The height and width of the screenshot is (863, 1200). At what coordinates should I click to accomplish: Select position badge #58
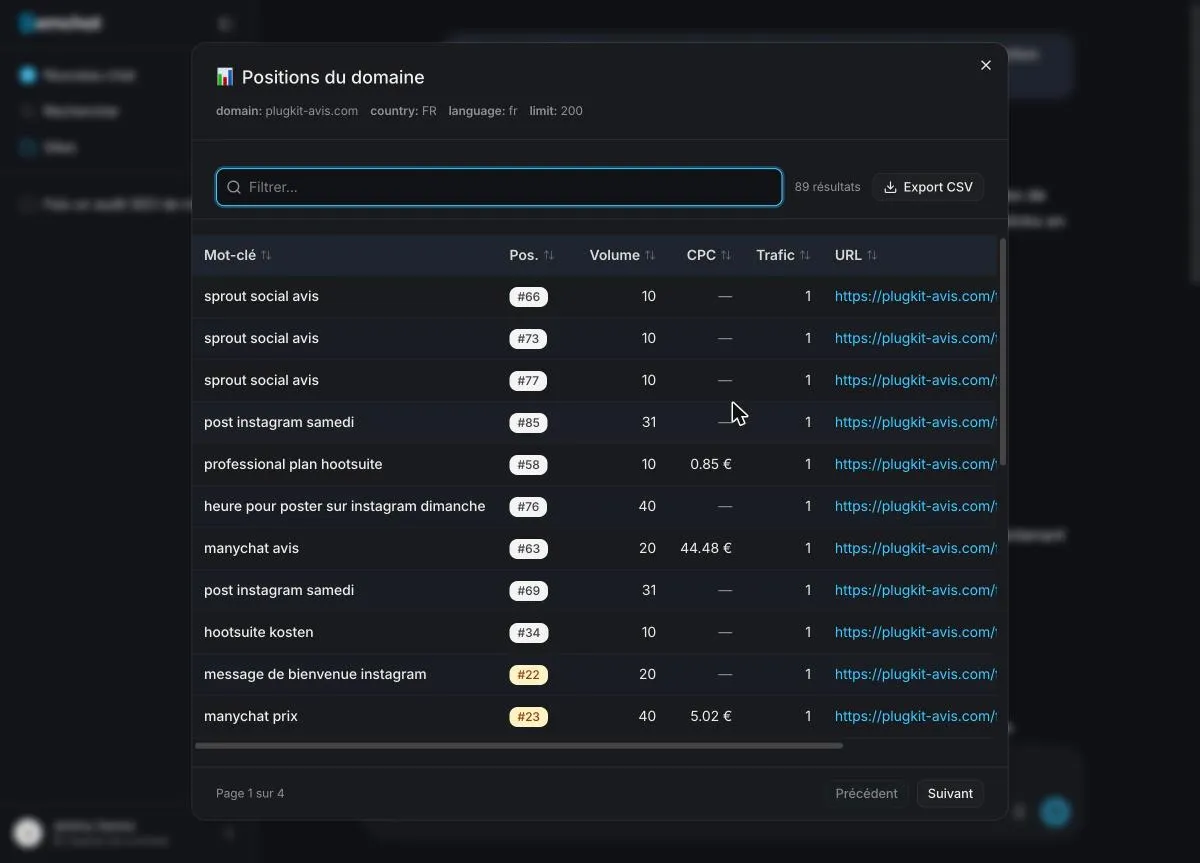point(528,465)
